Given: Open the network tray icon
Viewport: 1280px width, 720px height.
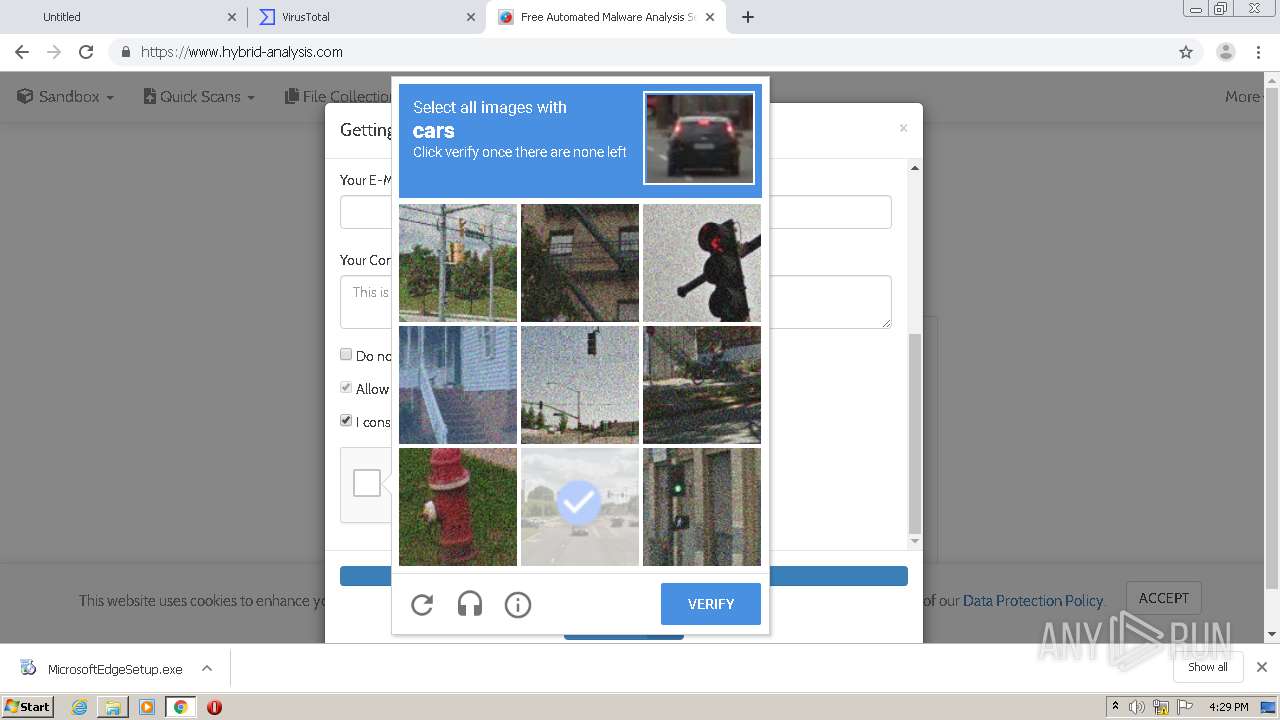Looking at the screenshot, I should [x=1160, y=707].
